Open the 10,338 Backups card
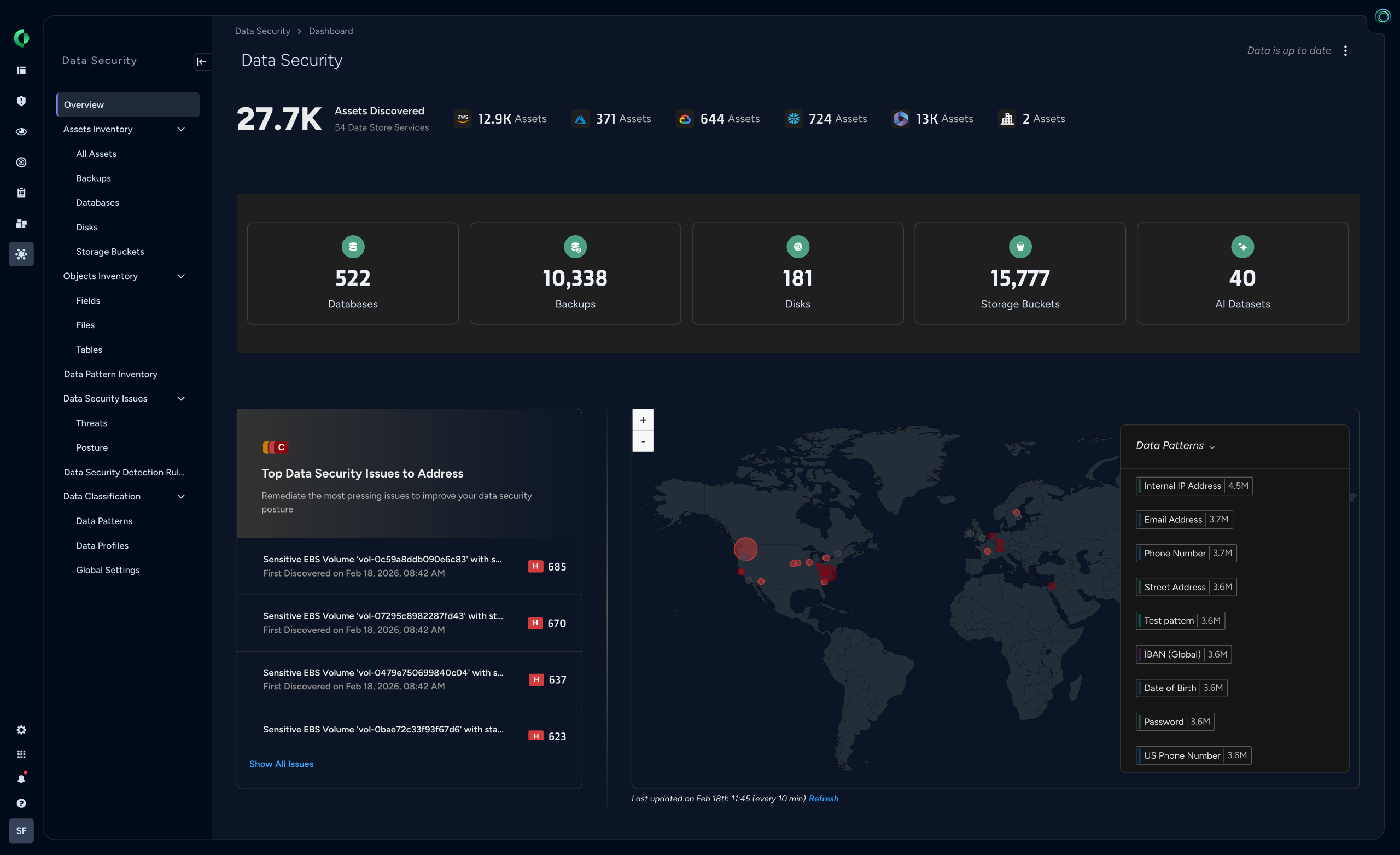The image size is (1400, 855). (x=574, y=274)
